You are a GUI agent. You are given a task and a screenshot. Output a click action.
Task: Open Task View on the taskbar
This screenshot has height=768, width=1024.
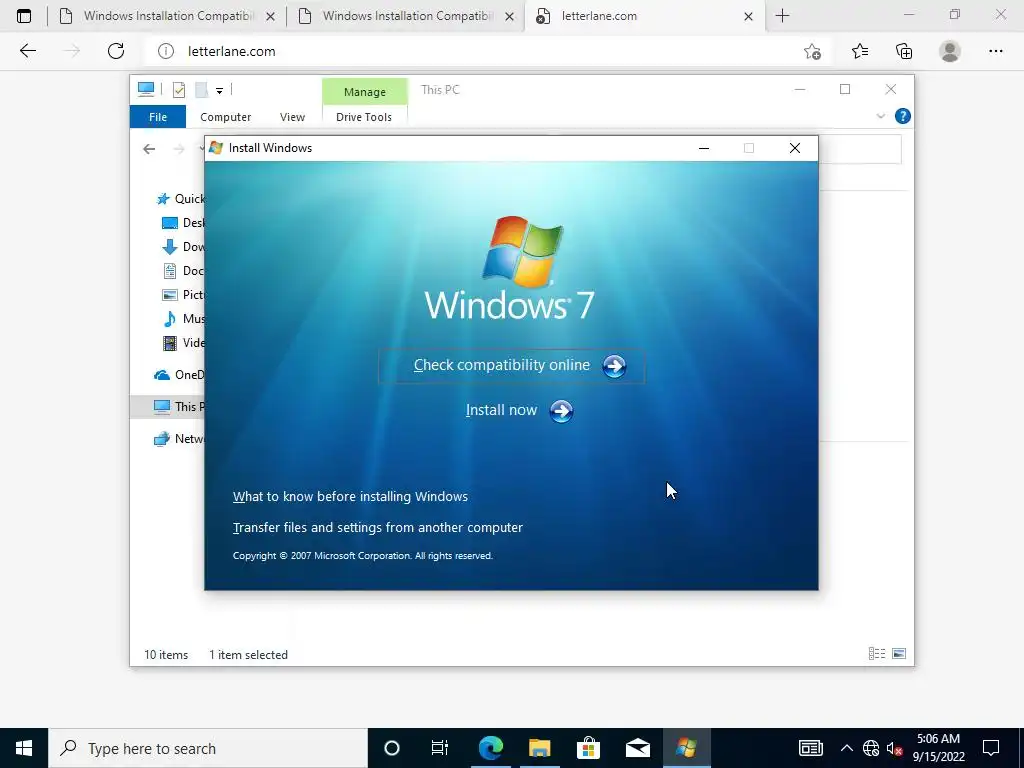click(x=440, y=748)
